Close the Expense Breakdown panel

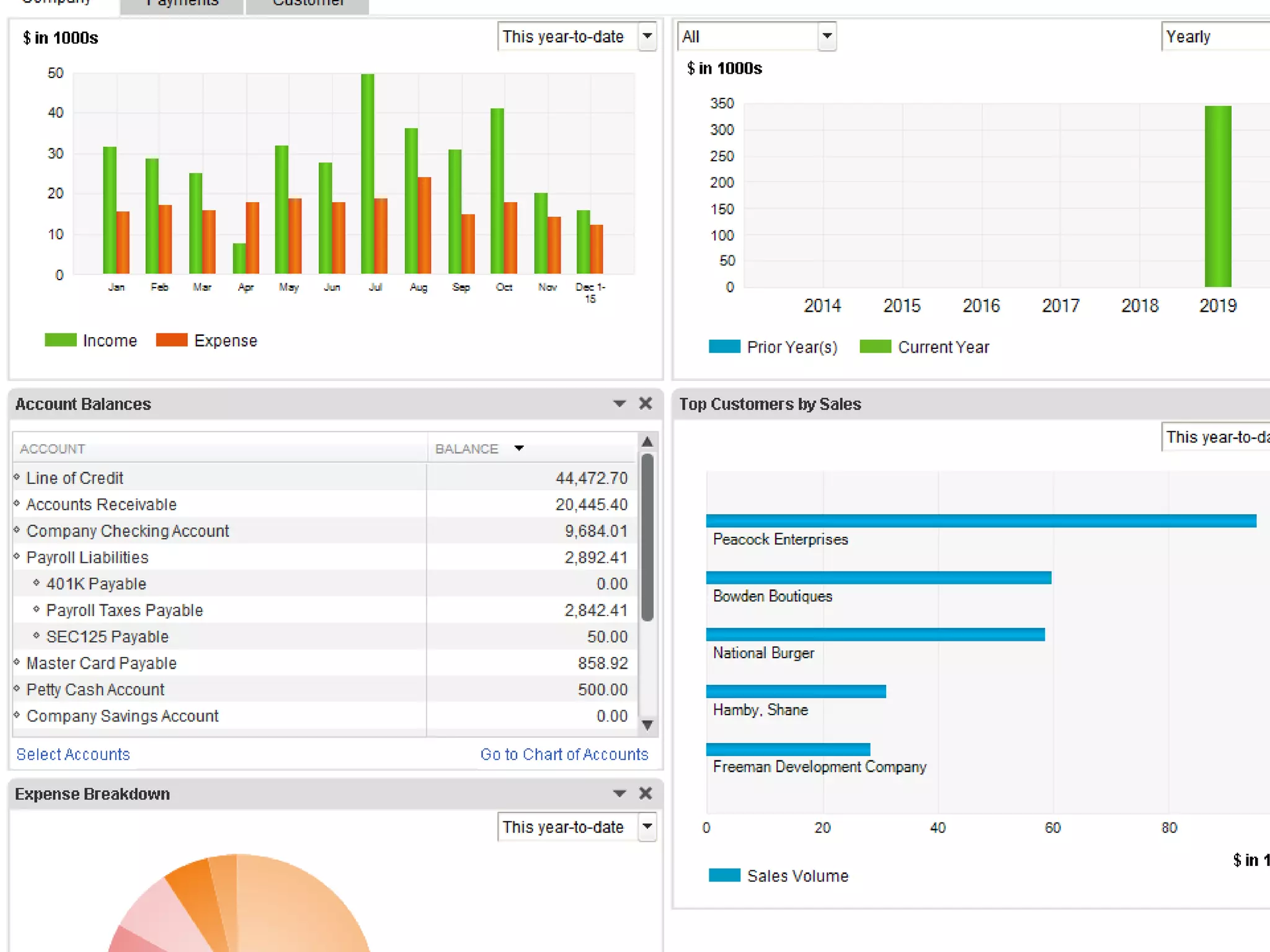click(645, 793)
